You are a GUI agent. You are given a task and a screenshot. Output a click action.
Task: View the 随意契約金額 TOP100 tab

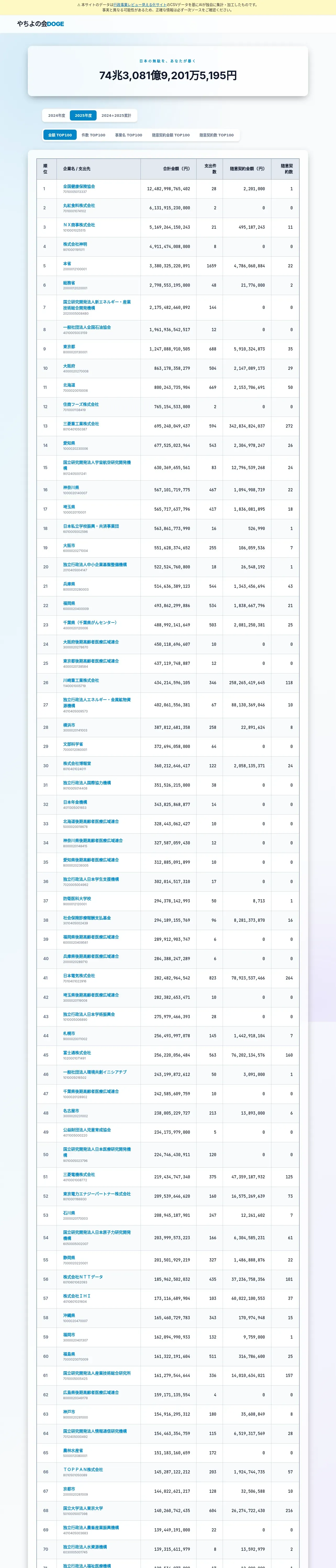click(x=171, y=135)
